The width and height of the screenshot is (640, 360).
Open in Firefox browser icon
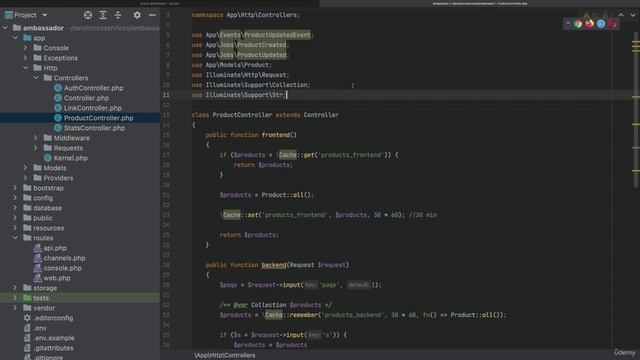point(589,24)
